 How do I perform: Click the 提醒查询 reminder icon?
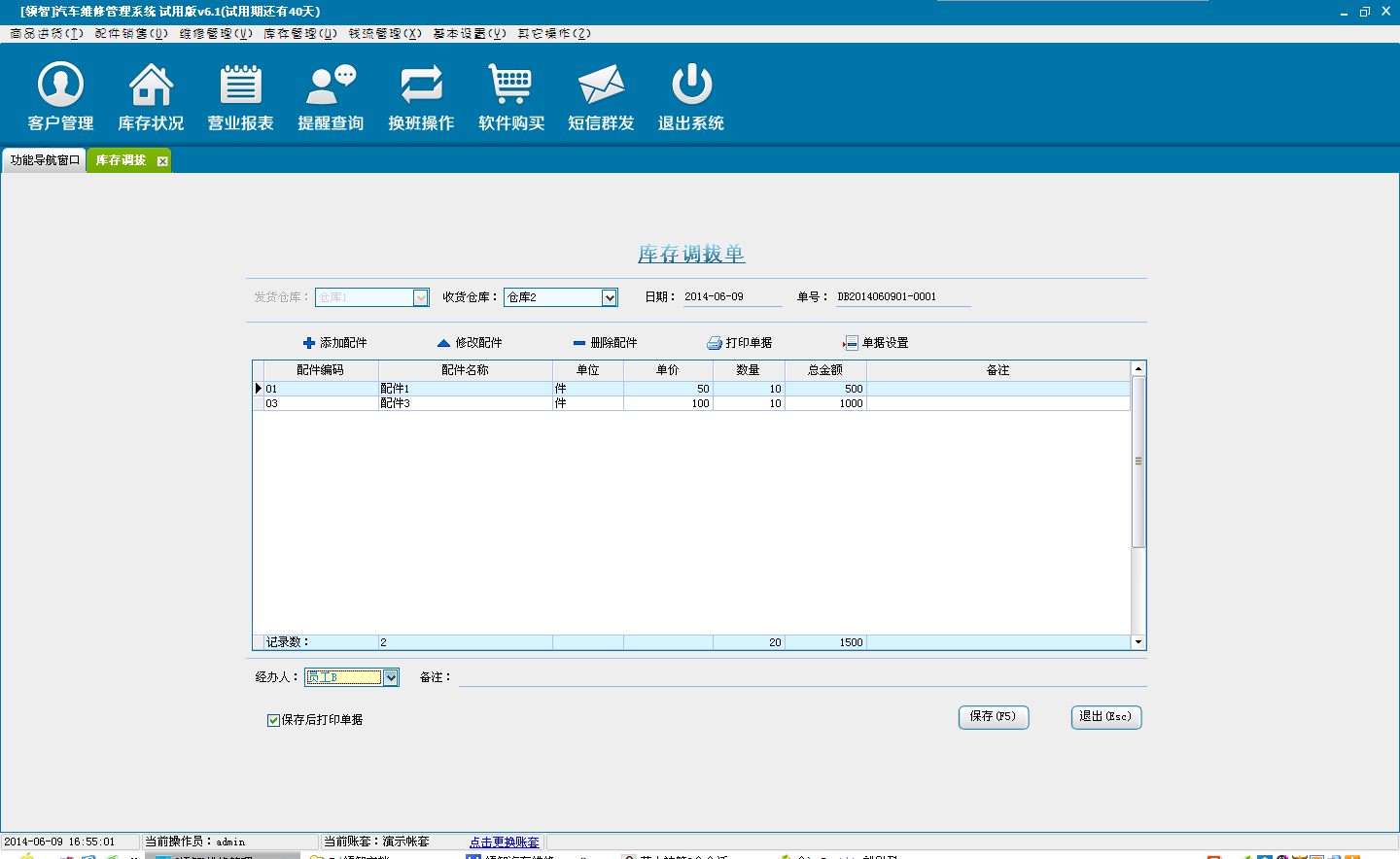tap(331, 86)
